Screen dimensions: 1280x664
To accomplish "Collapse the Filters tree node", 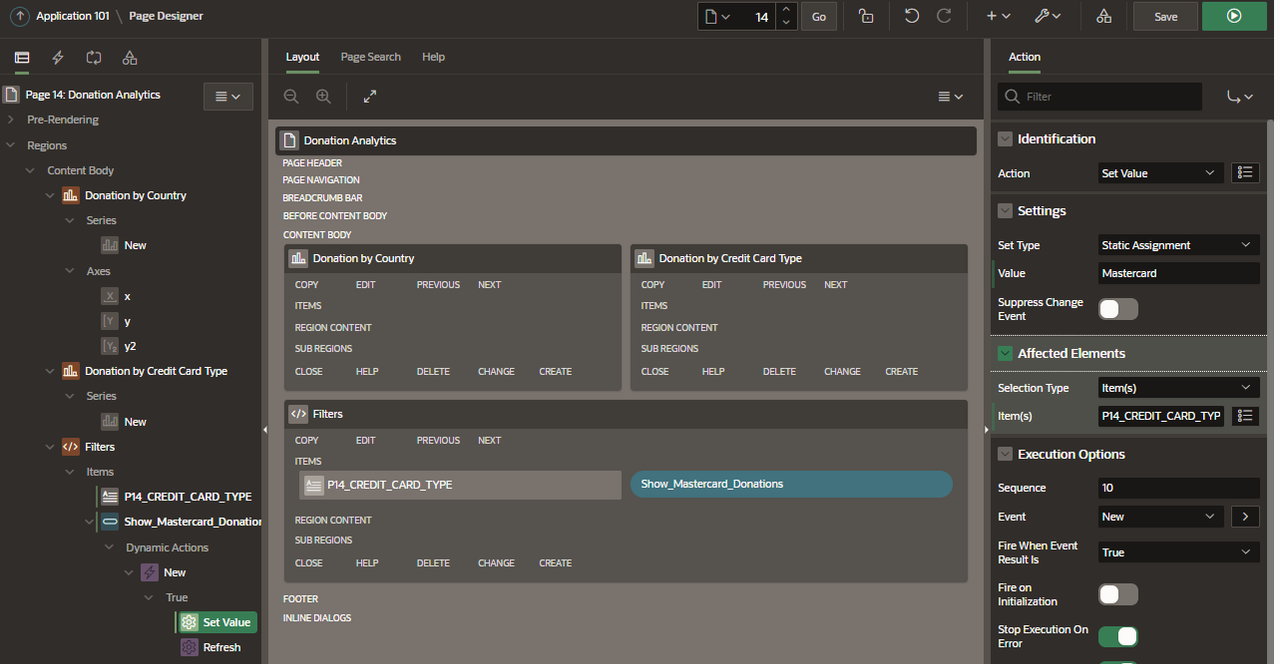I will (x=50, y=447).
